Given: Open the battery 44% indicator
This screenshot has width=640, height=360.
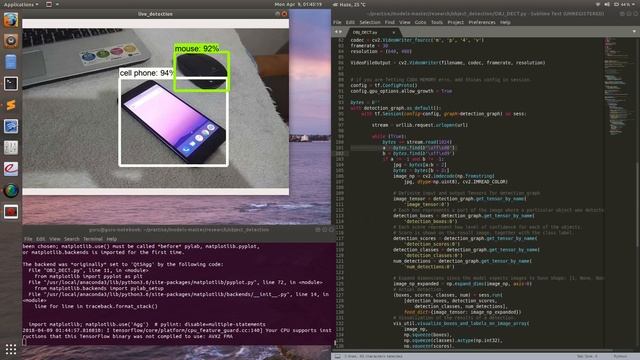Looking at the screenshot, I should (x=622, y=4).
